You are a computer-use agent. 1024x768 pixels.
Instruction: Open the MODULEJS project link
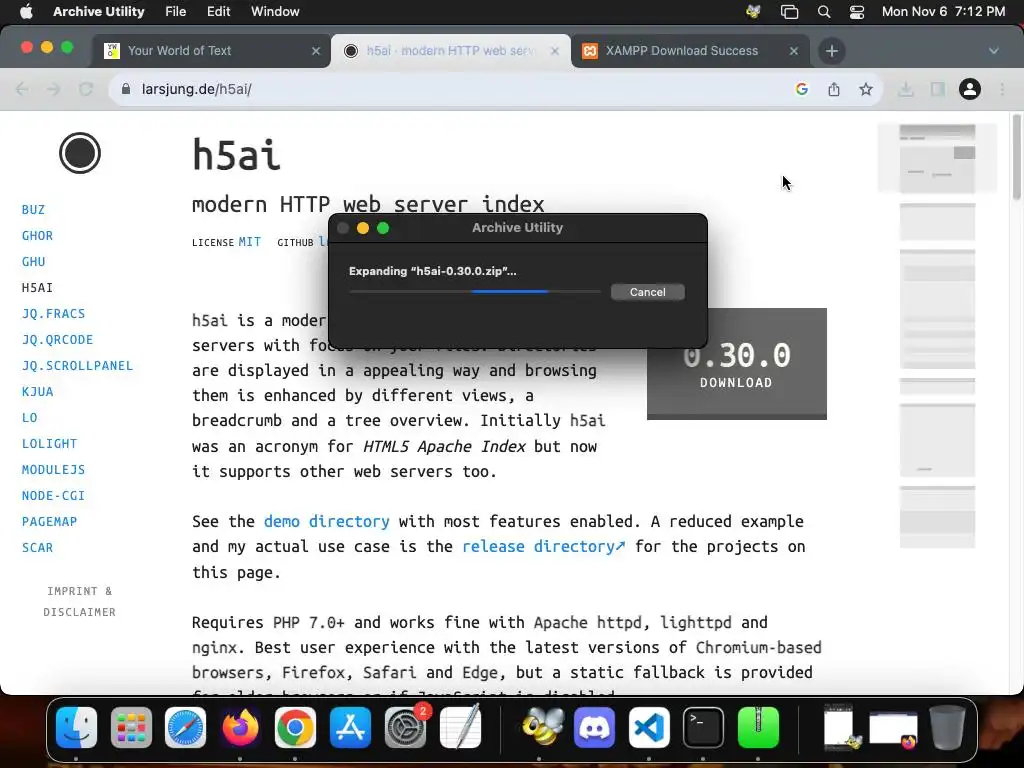click(54, 470)
